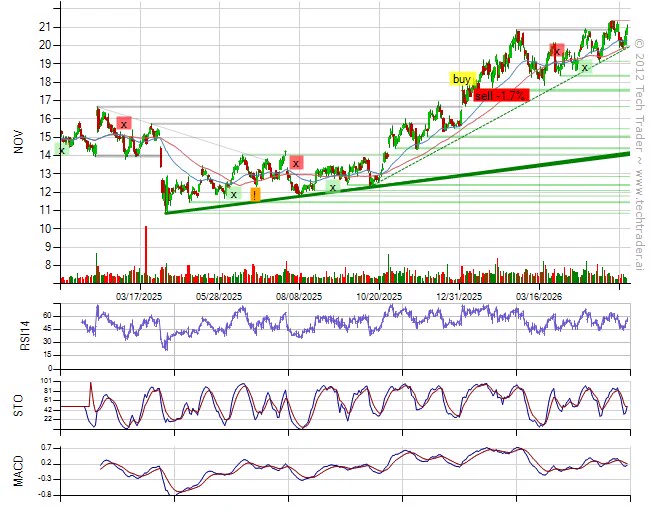The image size is (657, 514).
Task: Click the NOV ticker axis label
Action: (x=18, y=142)
